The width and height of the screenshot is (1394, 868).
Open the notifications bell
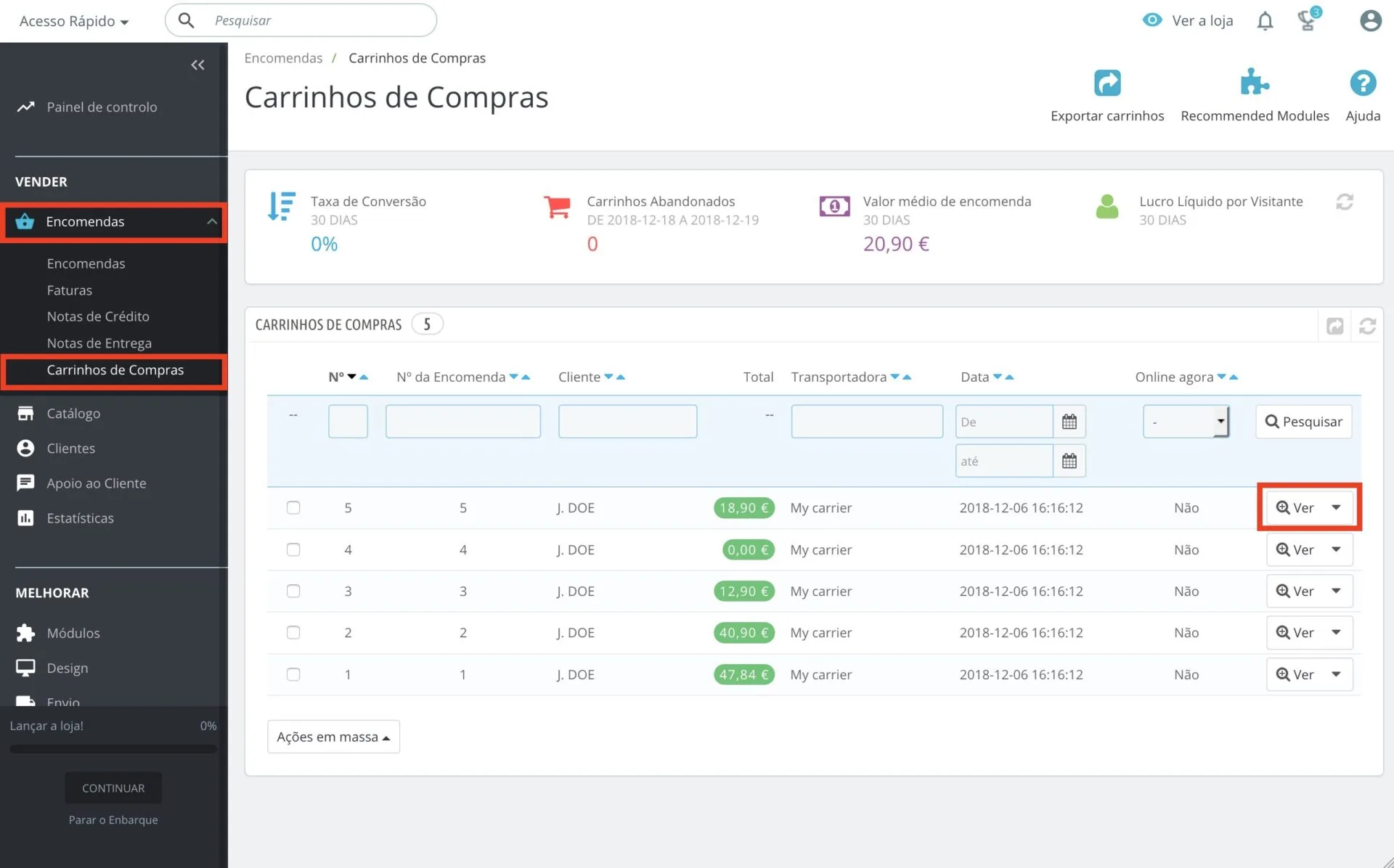pyautogui.click(x=1265, y=21)
